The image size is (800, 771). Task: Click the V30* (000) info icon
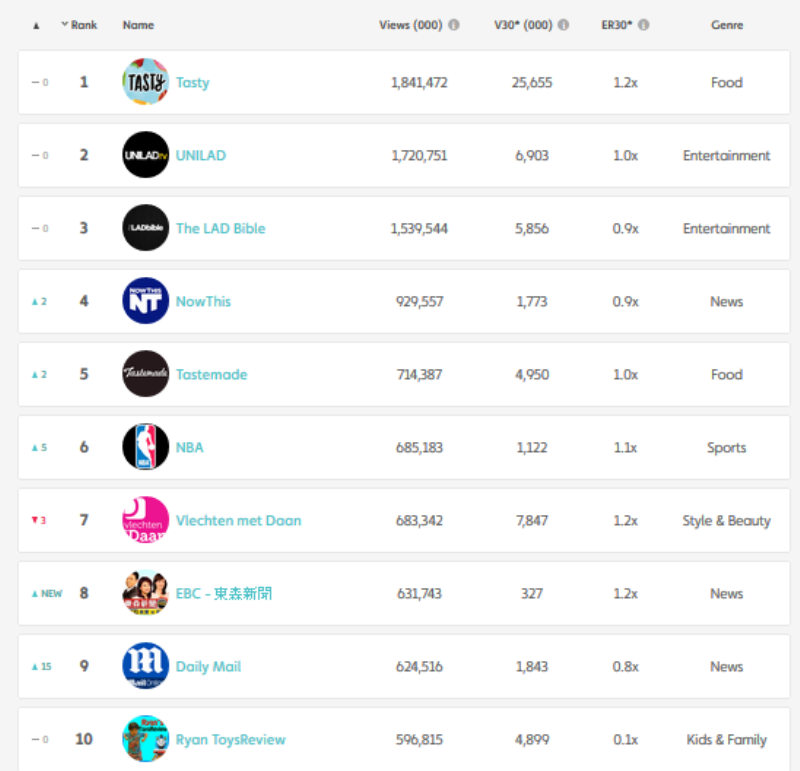pyautogui.click(x=563, y=24)
